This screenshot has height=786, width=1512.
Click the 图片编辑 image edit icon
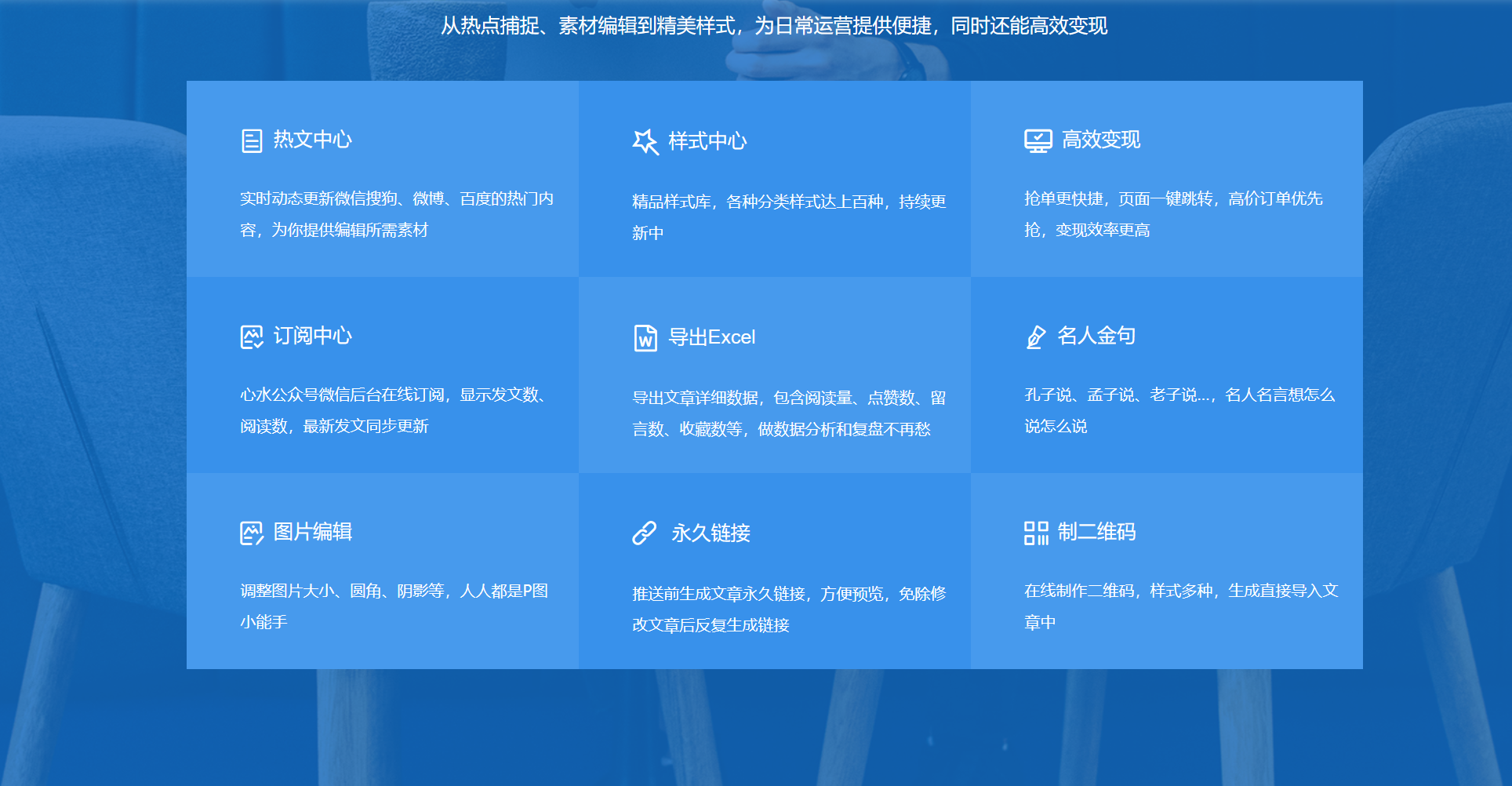(252, 533)
